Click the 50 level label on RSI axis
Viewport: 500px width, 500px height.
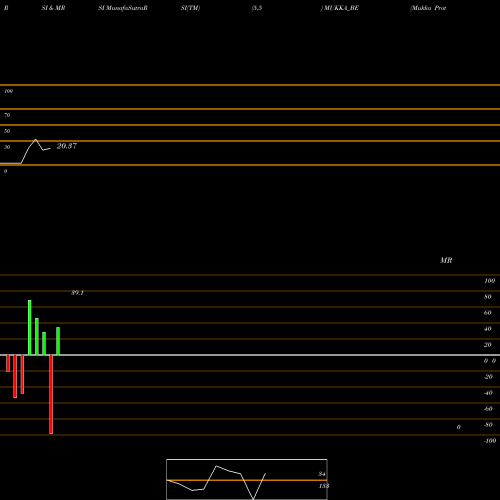point(7,131)
